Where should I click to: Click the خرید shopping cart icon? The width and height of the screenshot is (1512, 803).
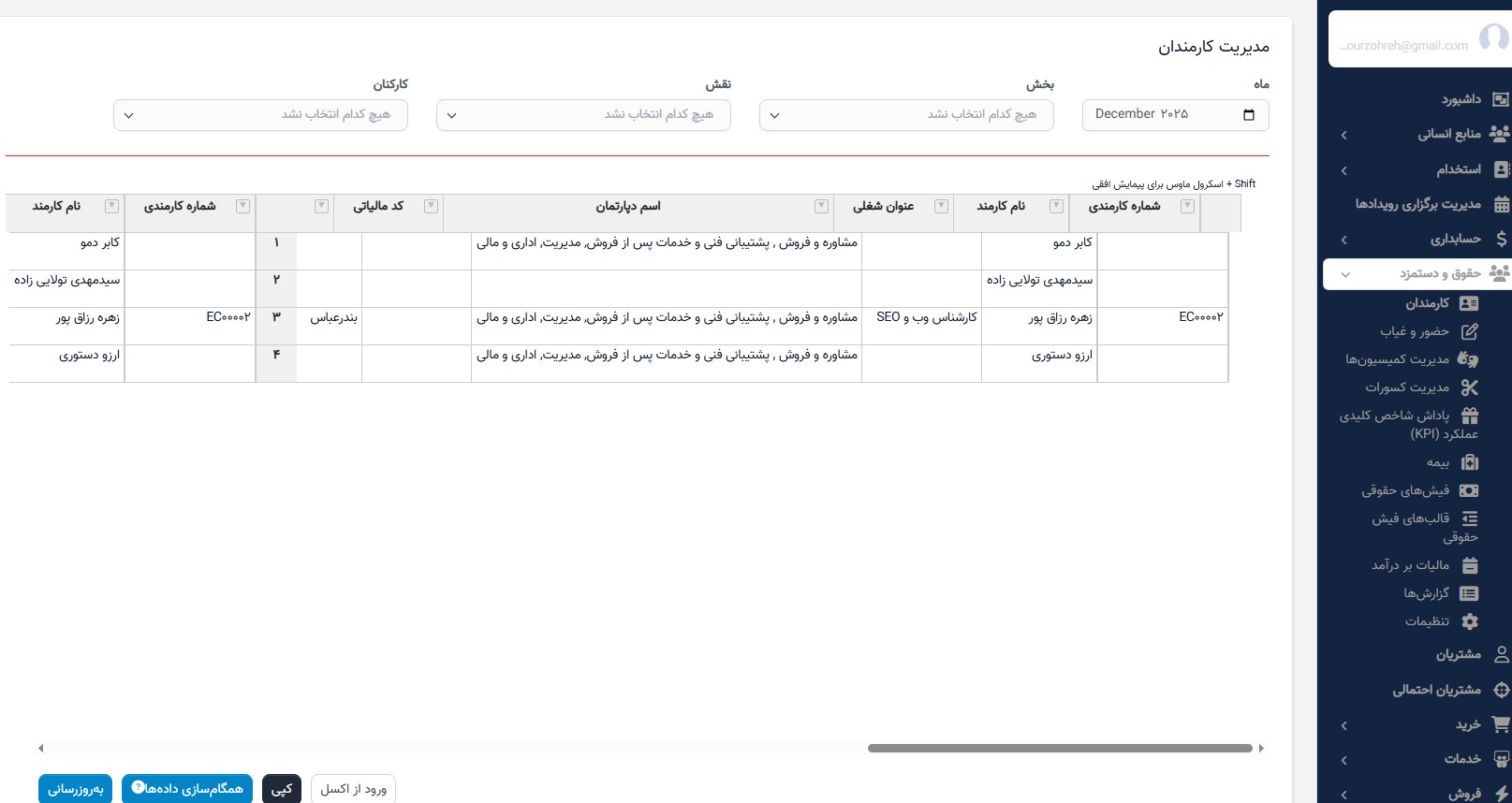click(1501, 724)
